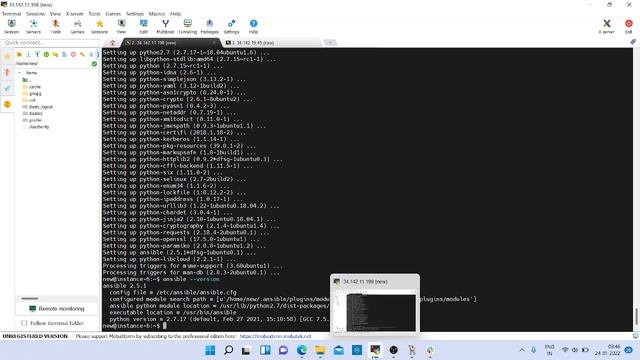Select the .bash_logout file
The image size is (640, 360).
click(38, 107)
